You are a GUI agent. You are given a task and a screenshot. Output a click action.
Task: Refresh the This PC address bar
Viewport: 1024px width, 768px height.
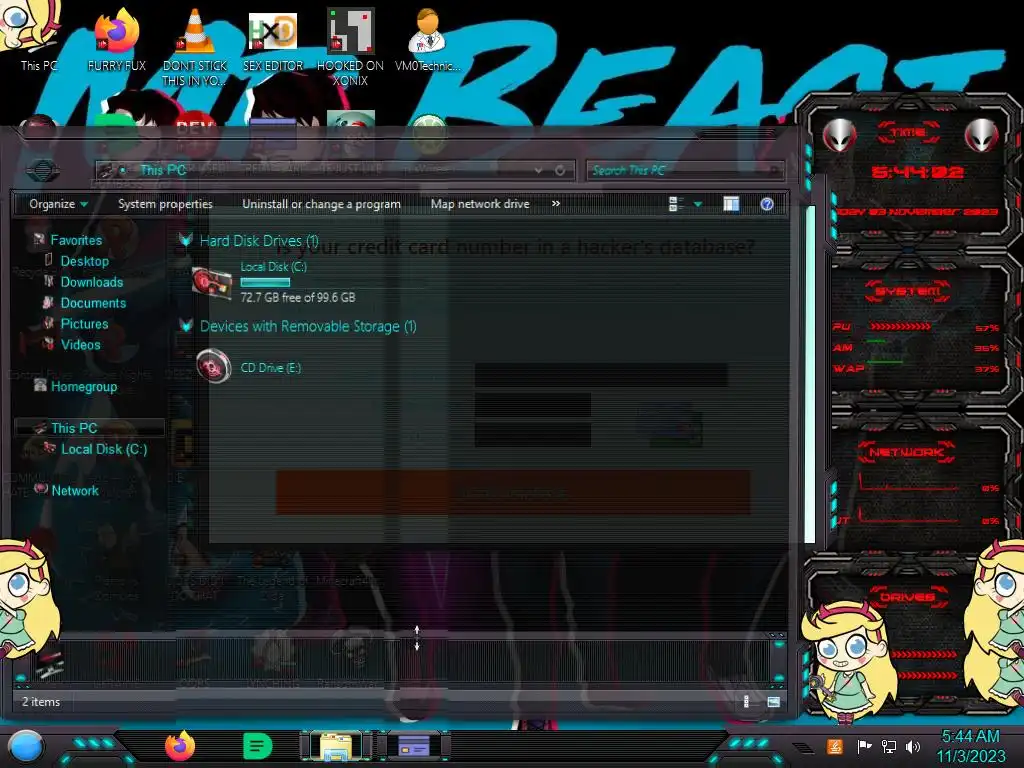(560, 170)
